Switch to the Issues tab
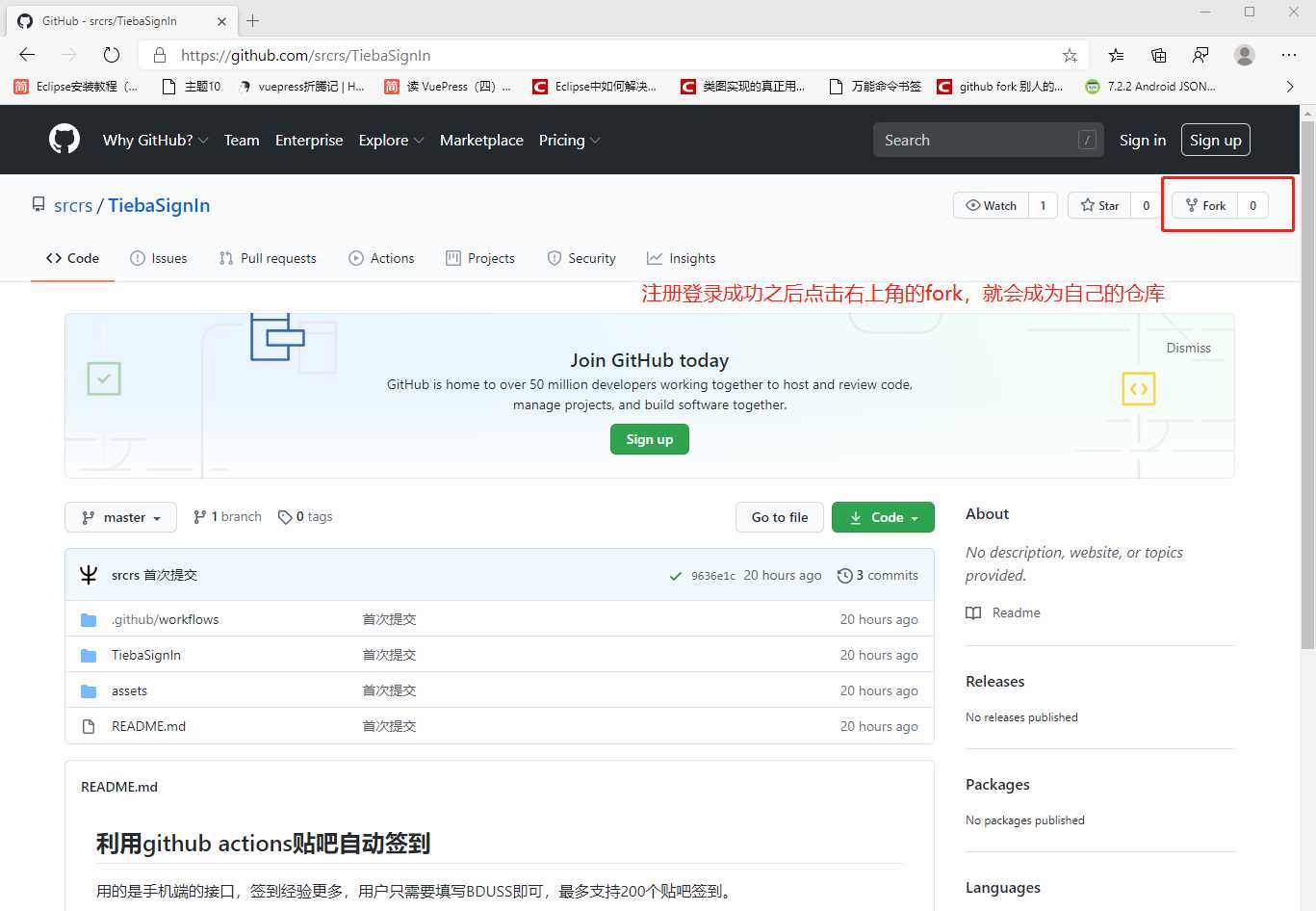Viewport: 1316px width, 911px height. click(x=159, y=258)
